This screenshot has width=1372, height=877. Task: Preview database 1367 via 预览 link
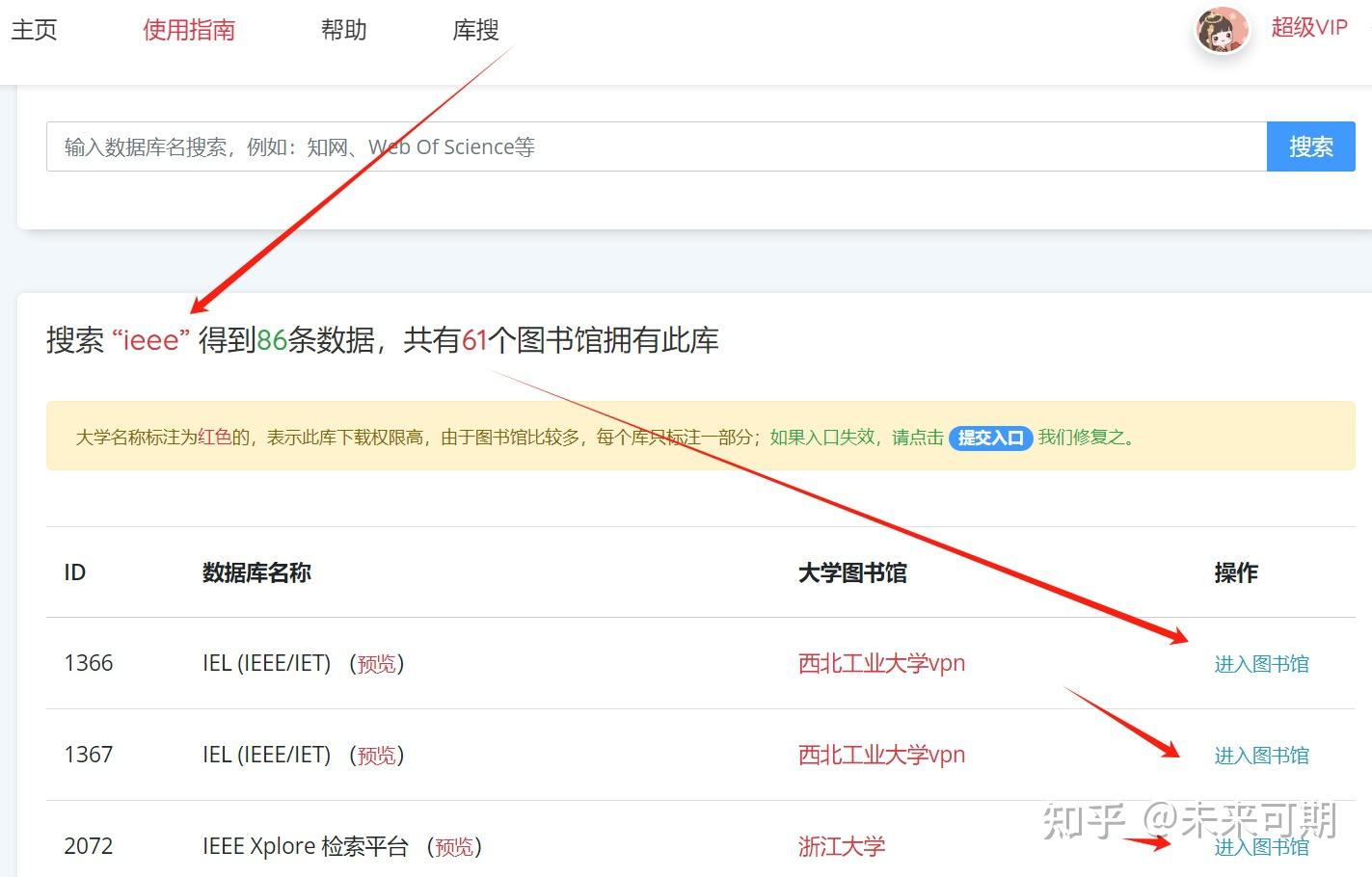pos(377,756)
